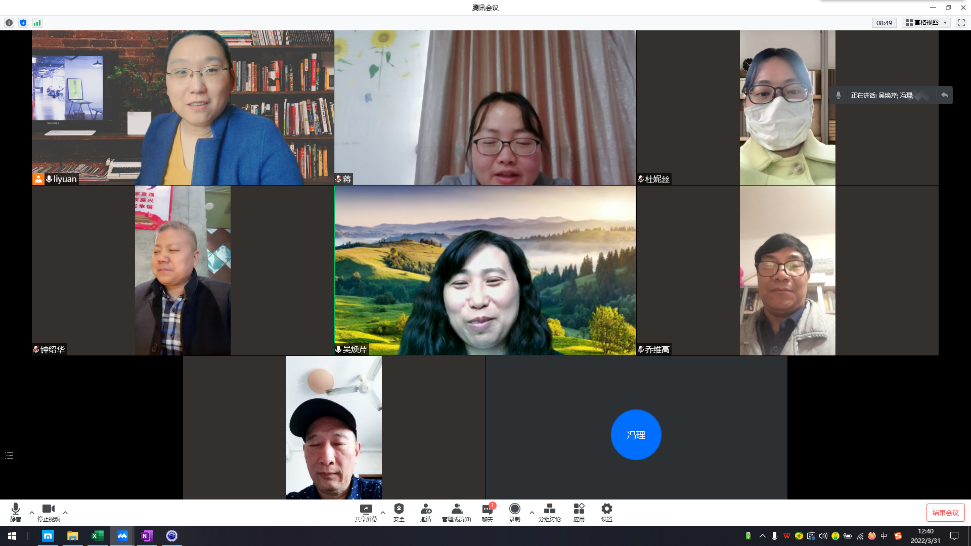This screenshot has width=971, height=546.
Task: Open the Manage Members panel
Action: tap(456, 511)
